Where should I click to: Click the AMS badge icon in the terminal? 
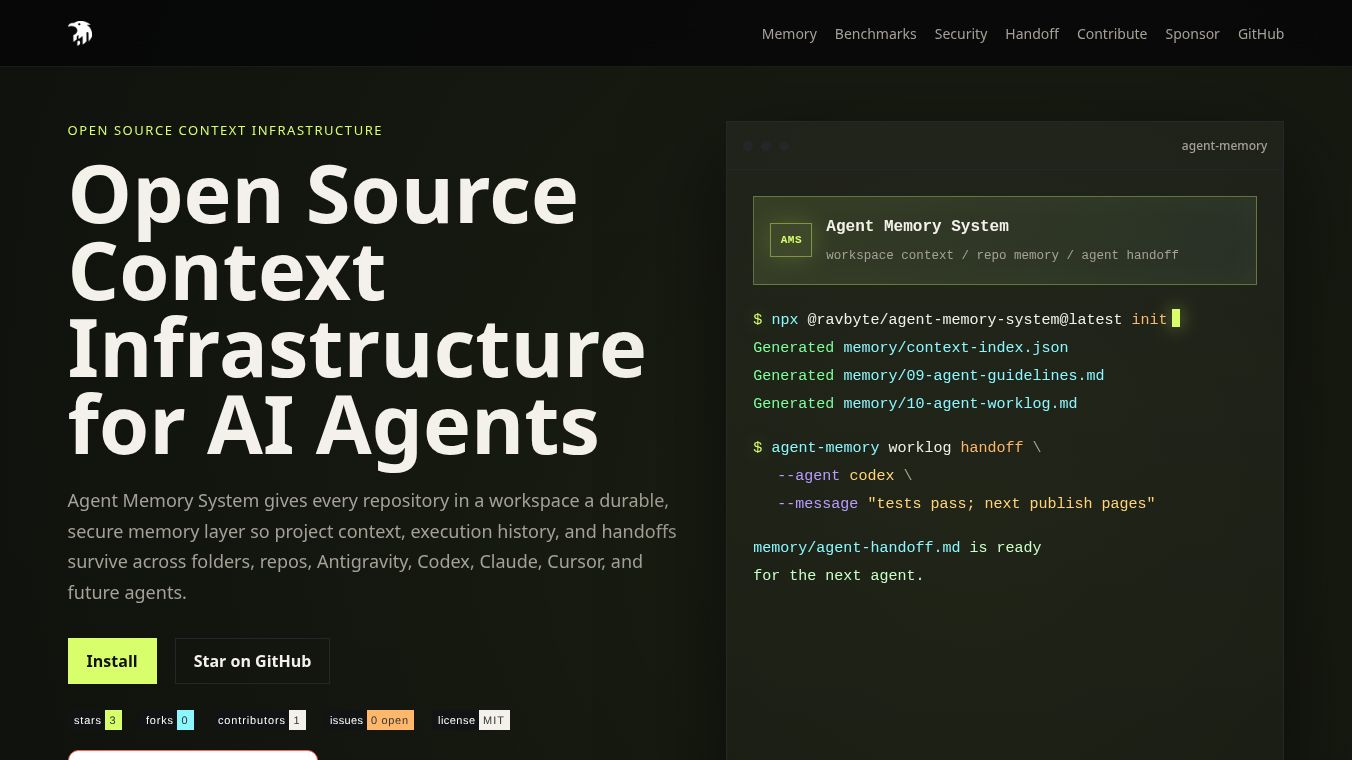click(x=791, y=240)
